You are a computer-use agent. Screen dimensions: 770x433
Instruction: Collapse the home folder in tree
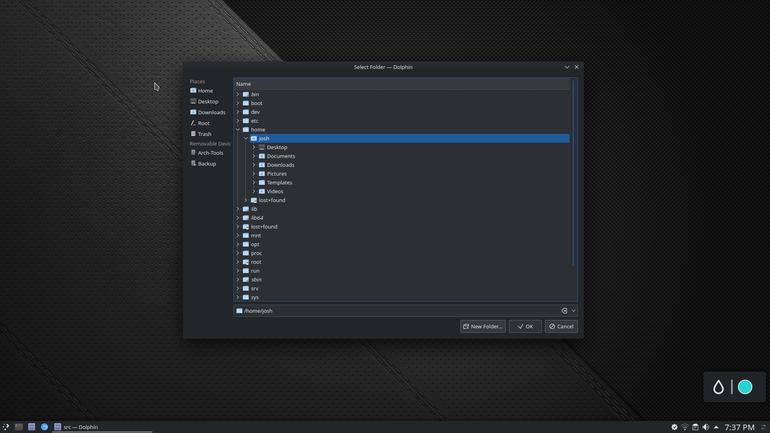pyautogui.click(x=238, y=130)
